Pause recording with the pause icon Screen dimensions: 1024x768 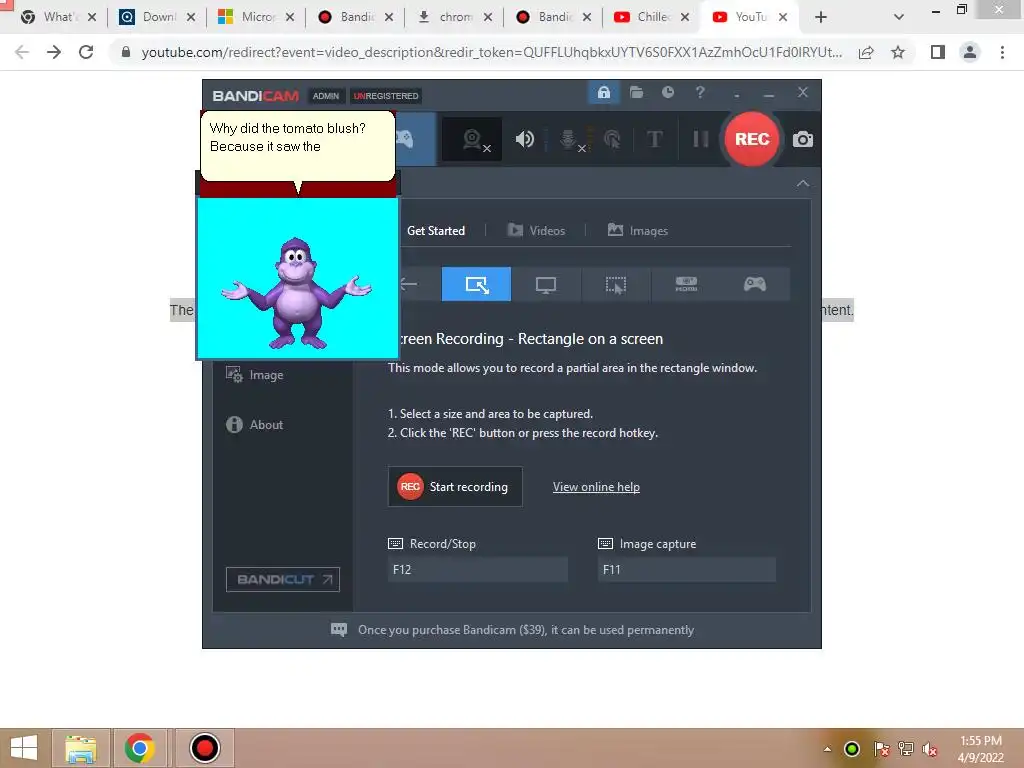click(700, 139)
